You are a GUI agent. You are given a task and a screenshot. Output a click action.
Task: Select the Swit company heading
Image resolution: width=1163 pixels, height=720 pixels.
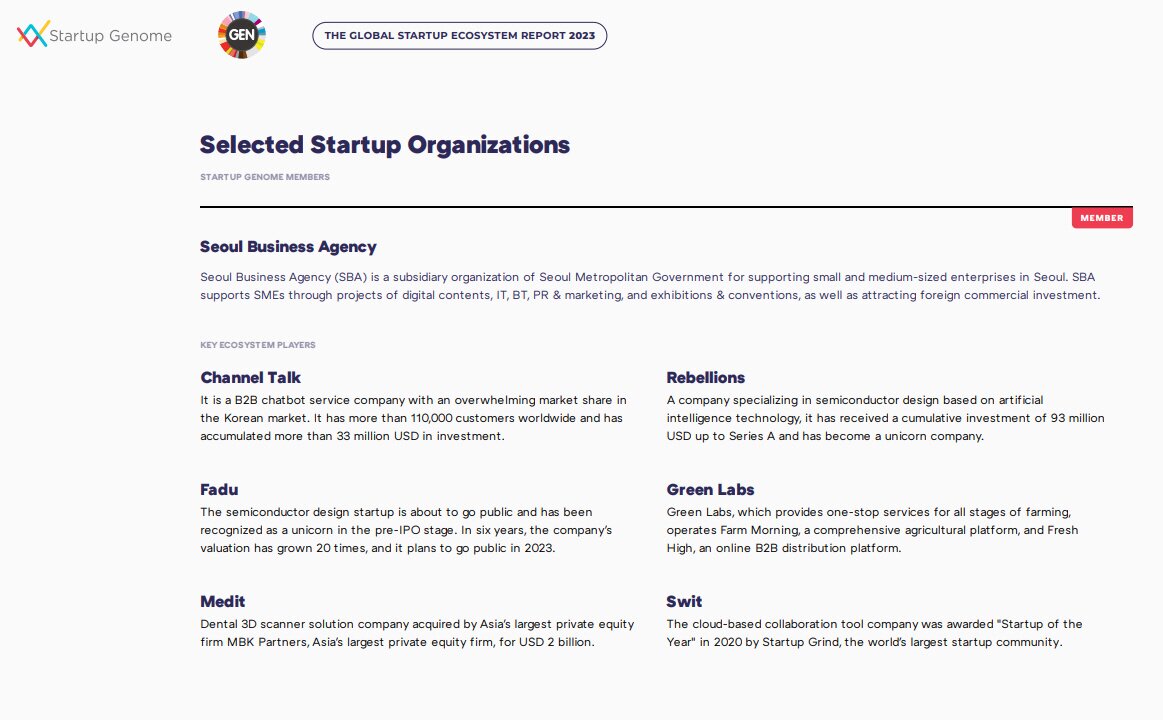(x=684, y=602)
